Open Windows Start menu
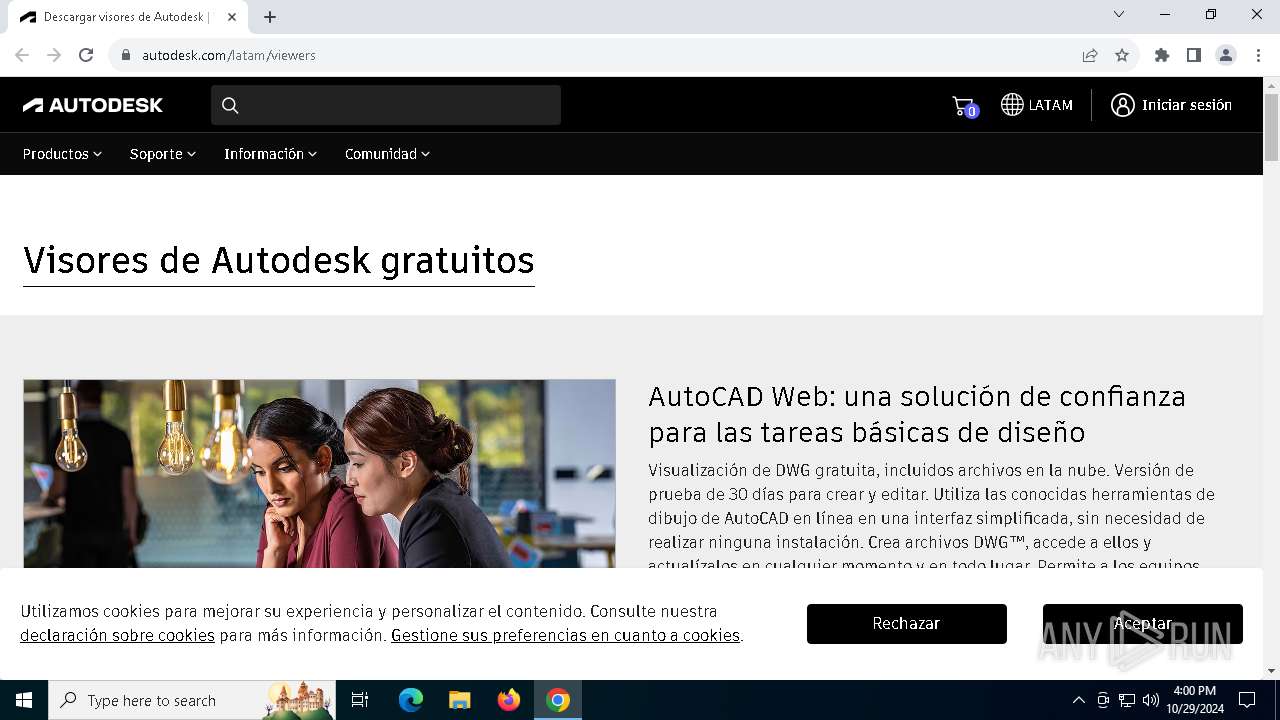The height and width of the screenshot is (720, 1280). coord(24,700)
